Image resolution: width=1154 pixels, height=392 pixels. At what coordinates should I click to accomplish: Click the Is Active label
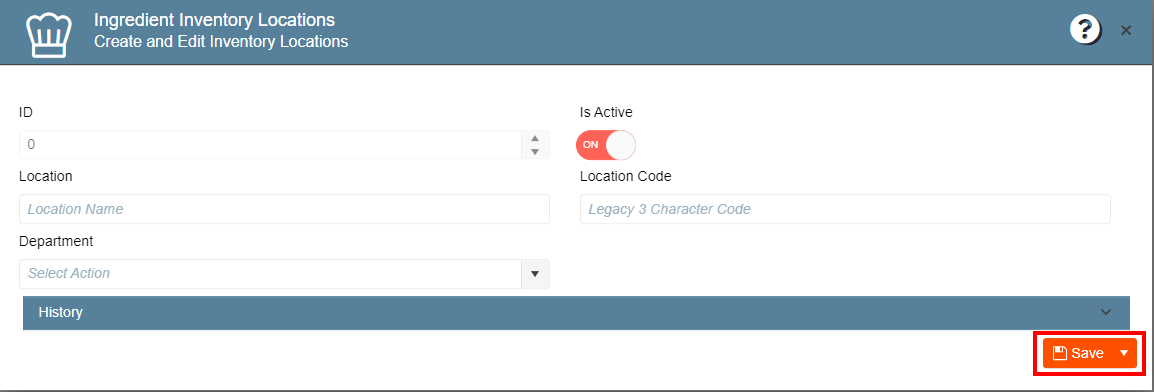pyautogui.click(x=606, y=113)
